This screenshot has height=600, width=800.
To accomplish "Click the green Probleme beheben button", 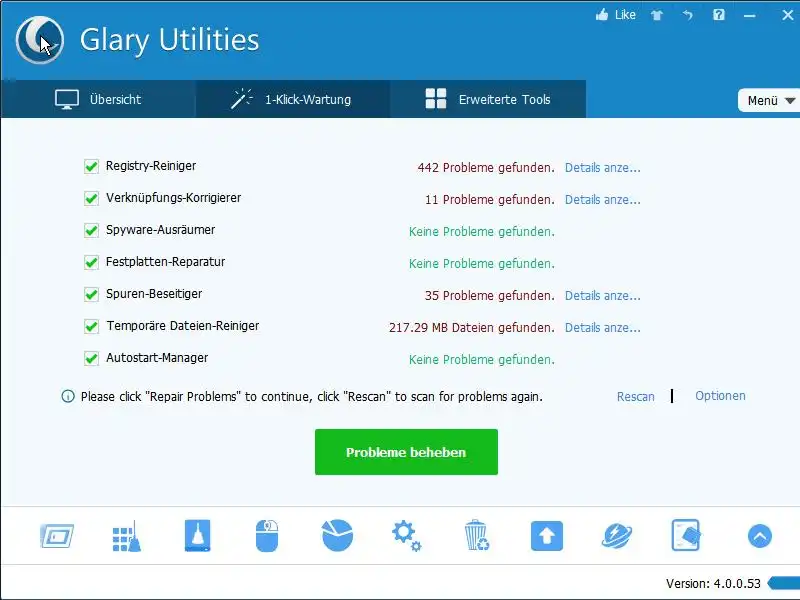I will 406,452.
